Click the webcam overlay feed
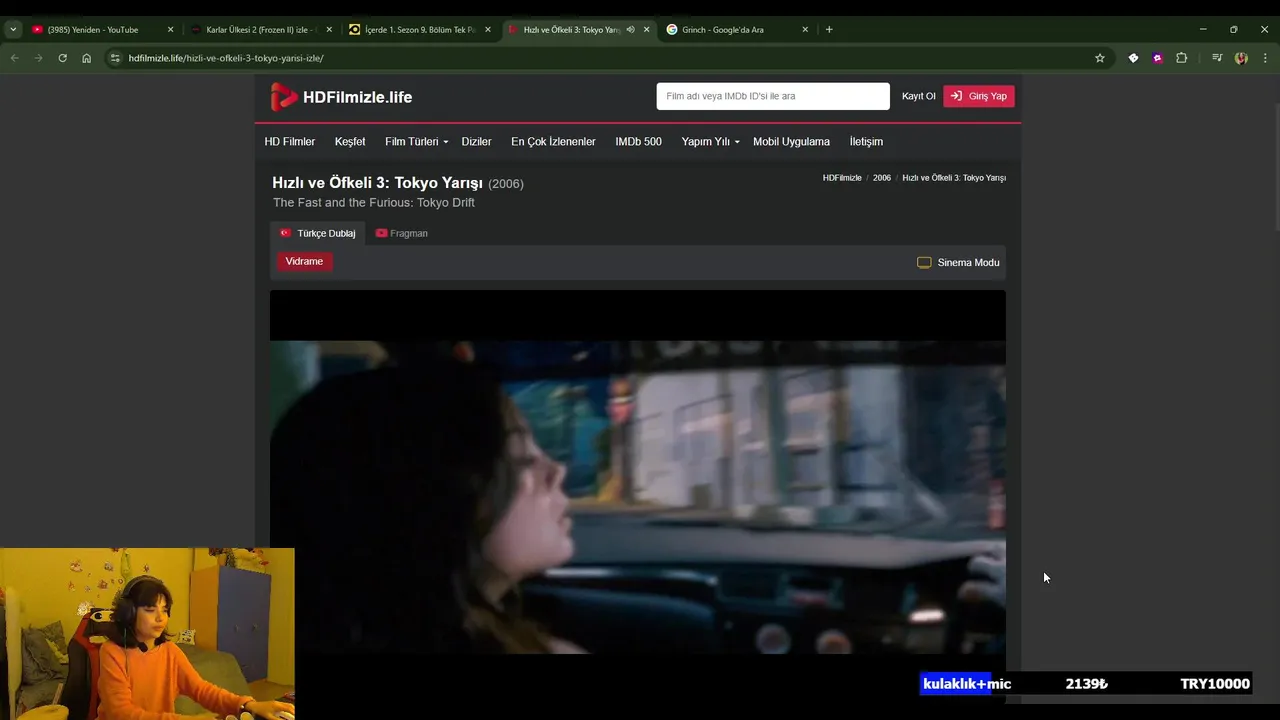Image resolution: width=1280 pixels, height=720 pixels. [x=147, y=634]
